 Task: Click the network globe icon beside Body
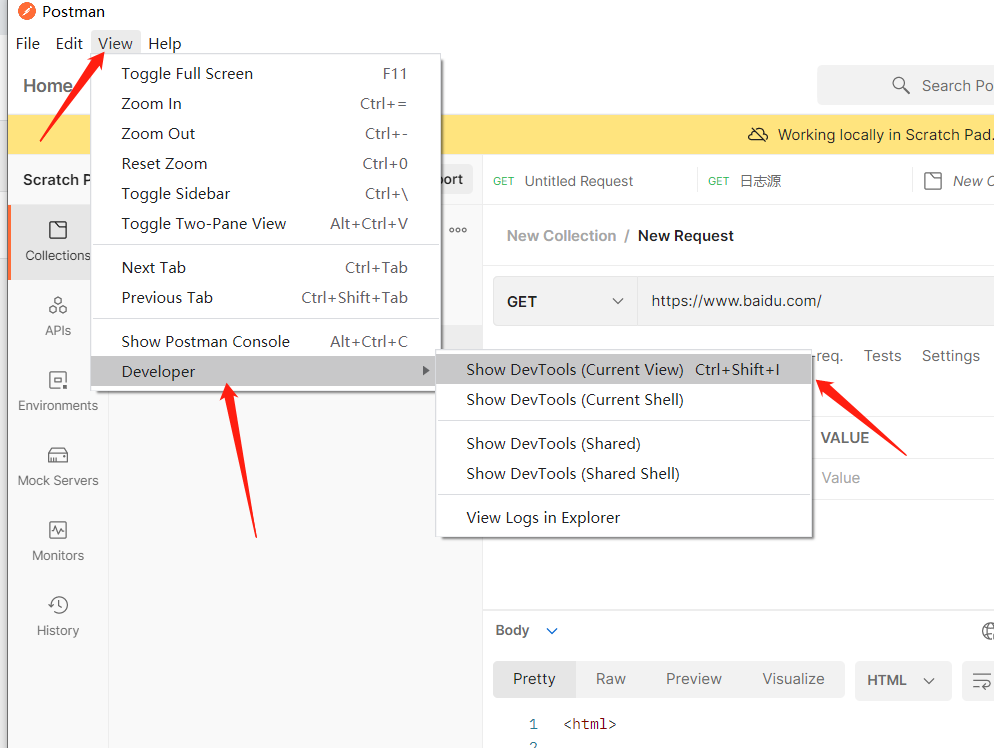(988, 631)
